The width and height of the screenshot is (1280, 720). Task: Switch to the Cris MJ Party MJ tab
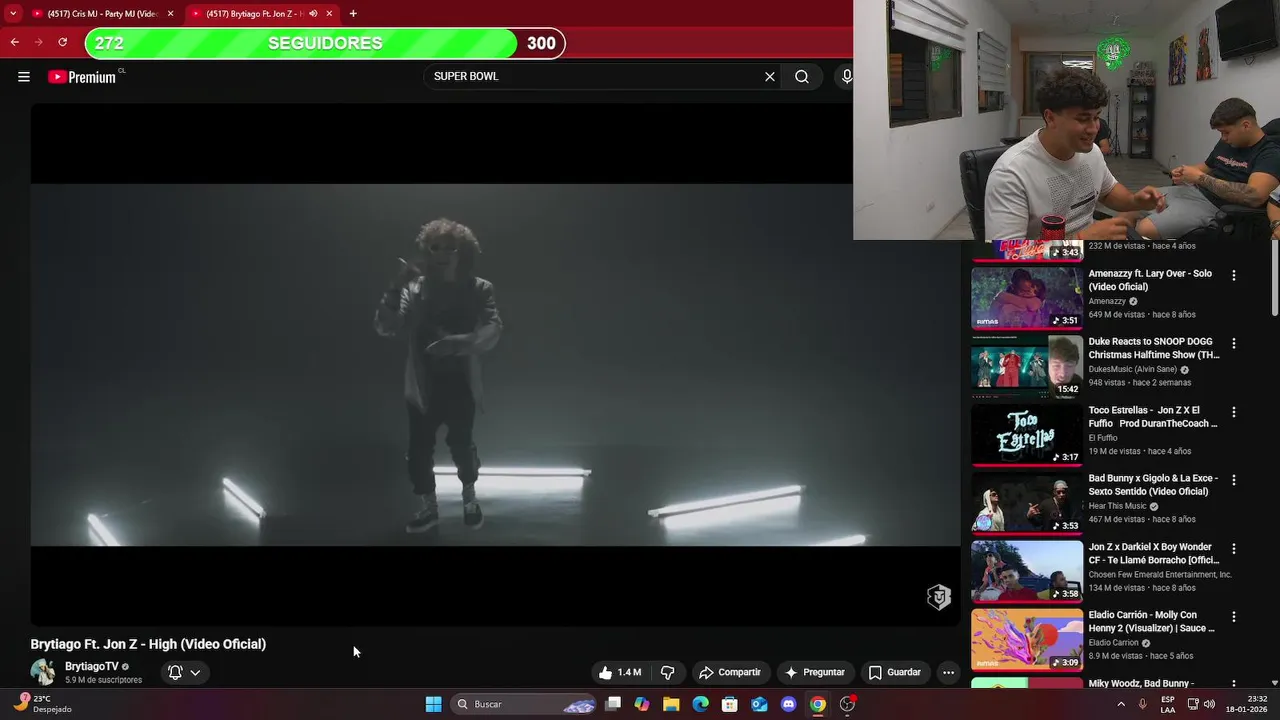(100, 14)
